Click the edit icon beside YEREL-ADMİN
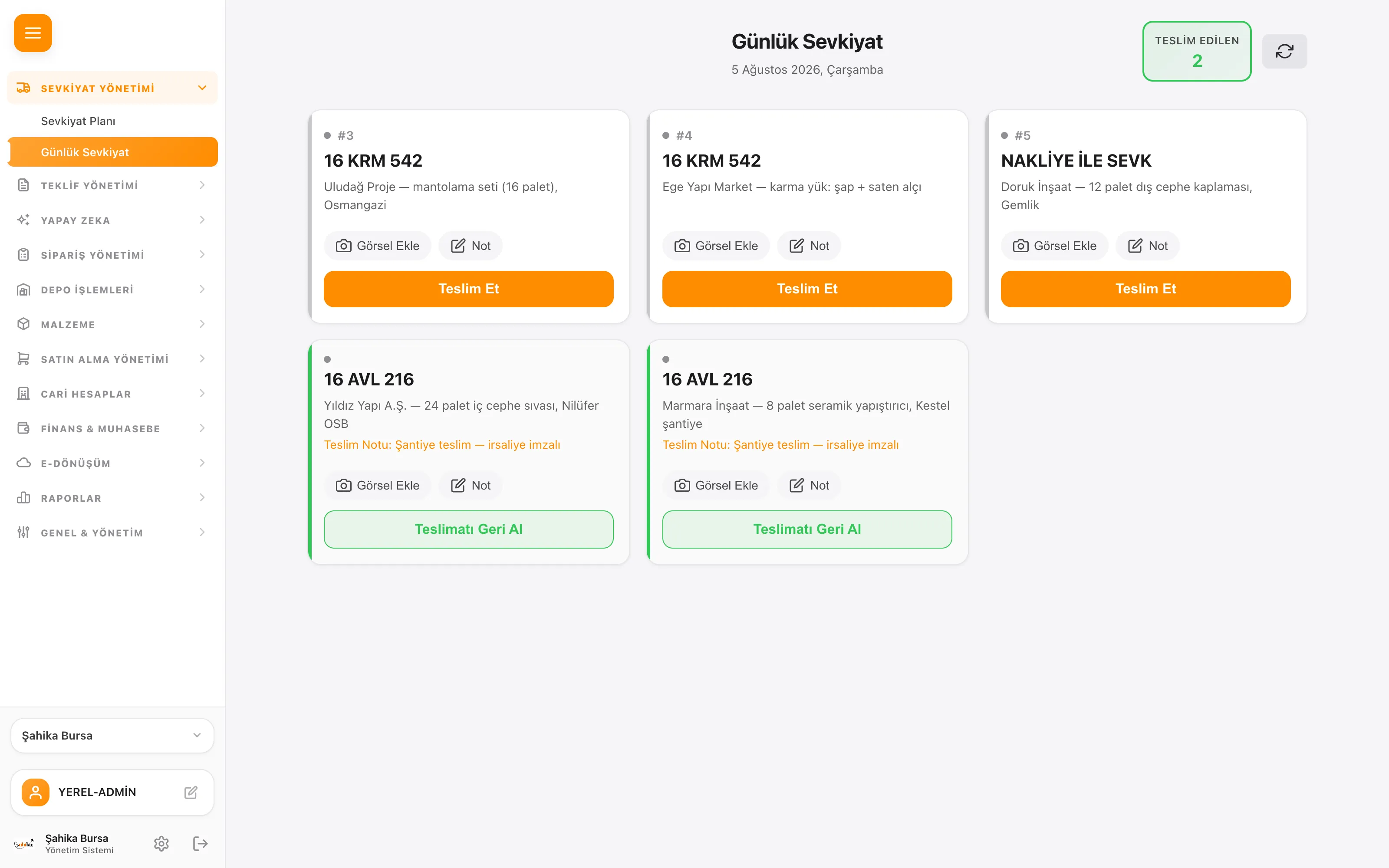Screen dimensions: 1389x868 (191, 792)
